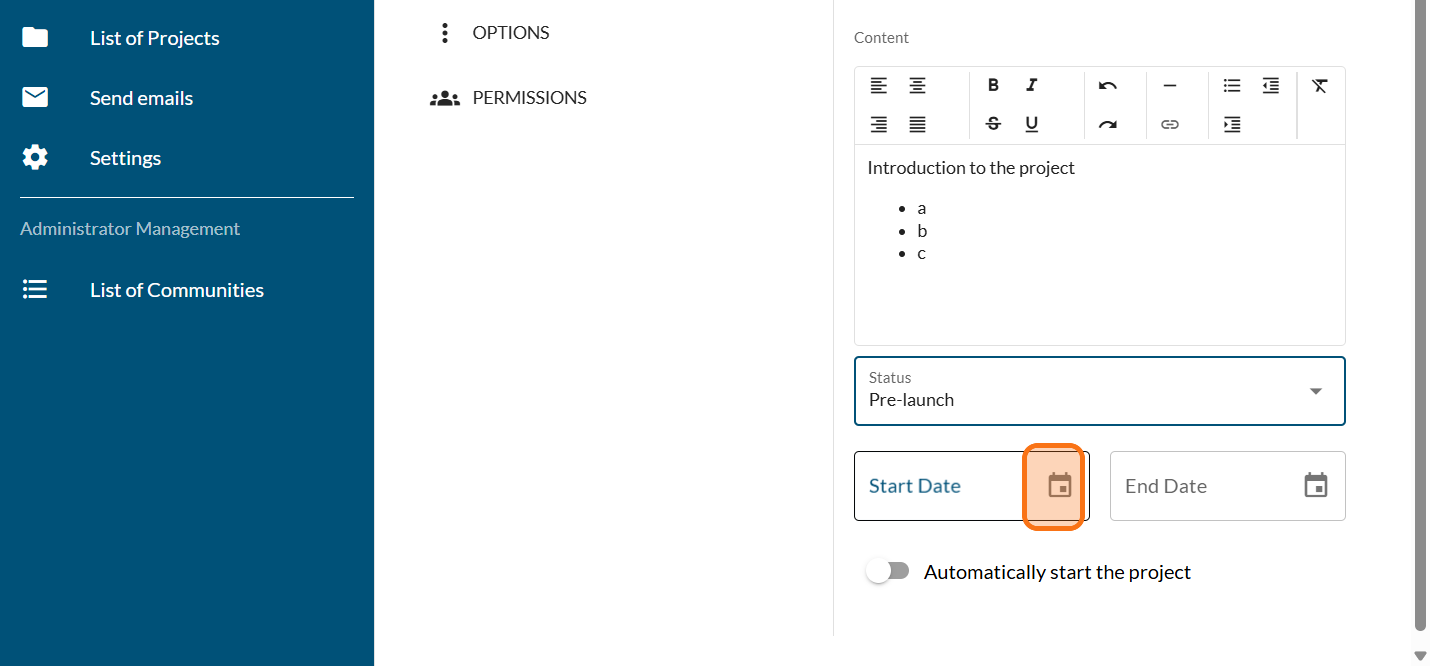
Task: Open the Send emails page
Action: tap(141, 98)
